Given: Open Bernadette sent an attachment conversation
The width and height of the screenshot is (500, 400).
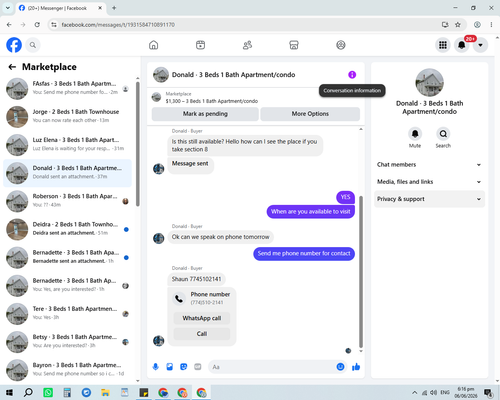Looking at the screenshot, I should (x=67, y=258).
